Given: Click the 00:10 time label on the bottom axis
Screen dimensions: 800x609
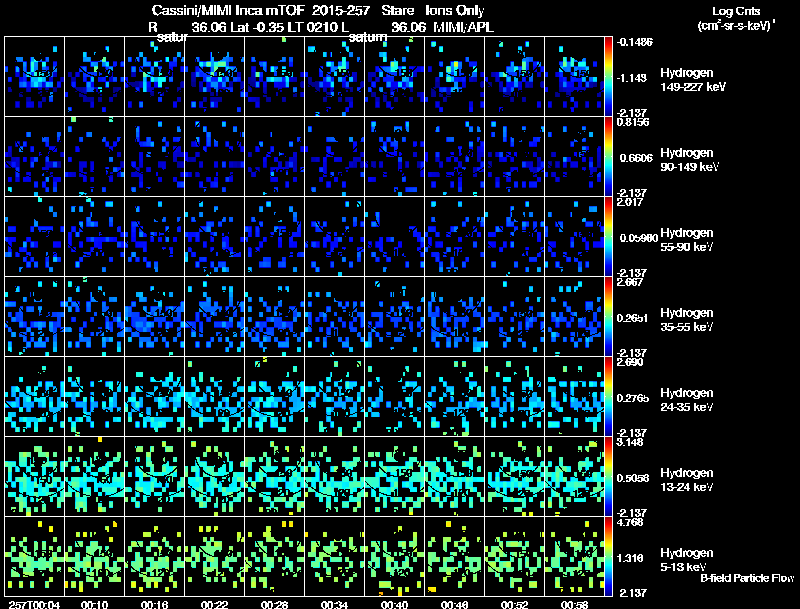Looking at the screenshot, I should pos(96,604).
